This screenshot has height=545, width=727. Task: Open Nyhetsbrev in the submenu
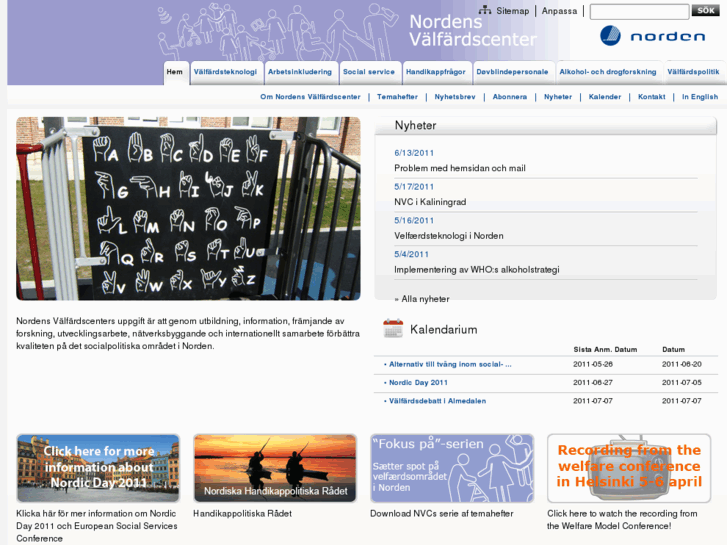click(x=455, y=97)
